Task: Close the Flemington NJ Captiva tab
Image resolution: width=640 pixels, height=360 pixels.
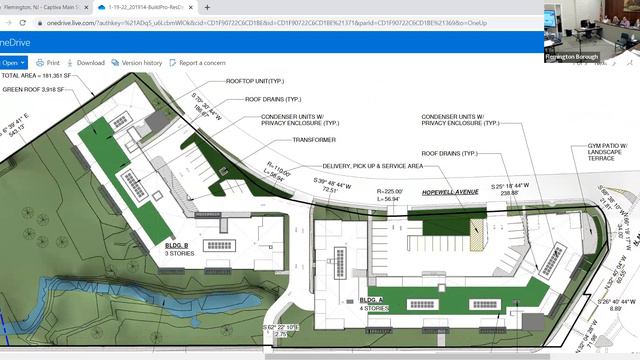Action: pos(86,7)
